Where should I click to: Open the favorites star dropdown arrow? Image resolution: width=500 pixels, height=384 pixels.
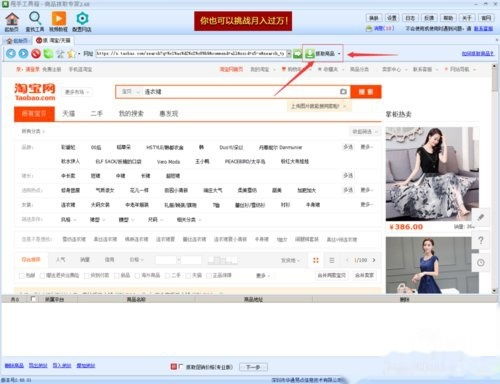(x=79, y=54)
